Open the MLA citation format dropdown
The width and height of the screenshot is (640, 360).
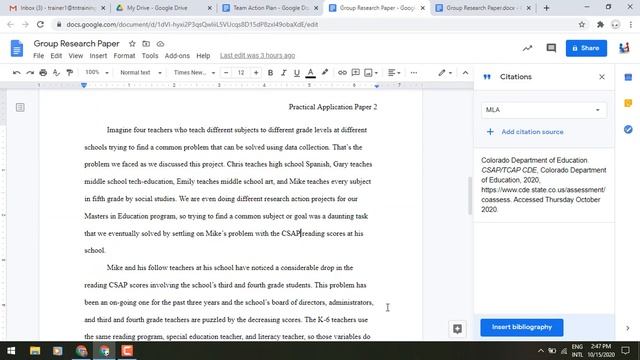(x=543, y=110)
